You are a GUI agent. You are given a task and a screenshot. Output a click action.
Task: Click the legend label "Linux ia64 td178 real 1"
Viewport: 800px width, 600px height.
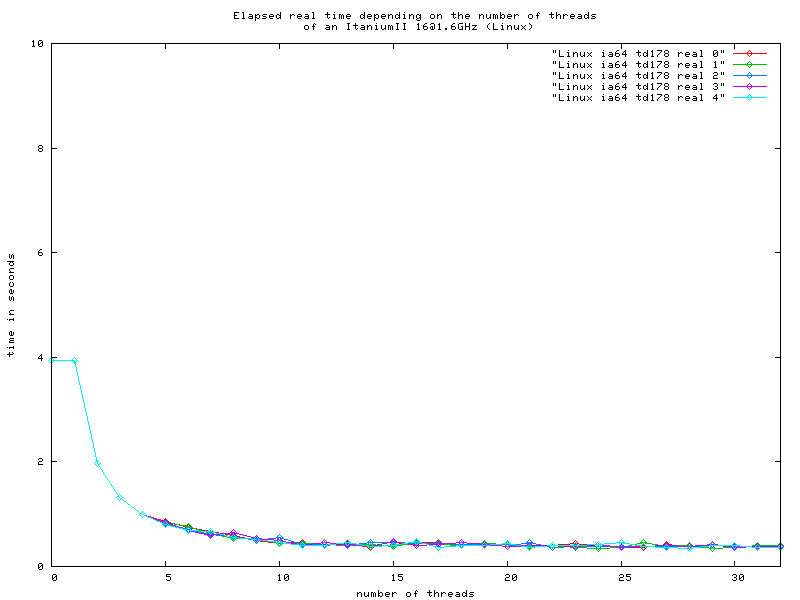coord(637,64)
